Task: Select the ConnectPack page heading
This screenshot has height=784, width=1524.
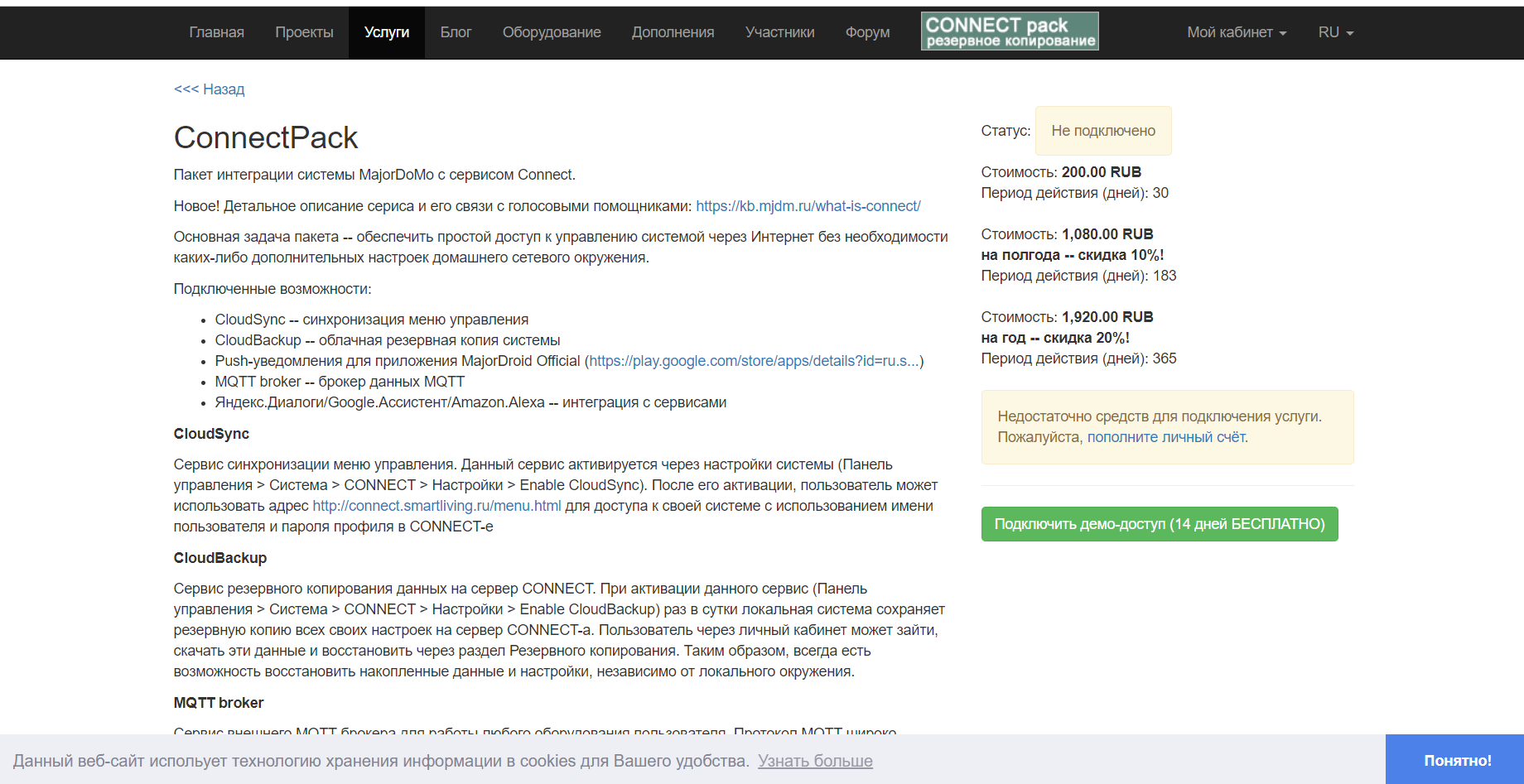Action: click(x=266, y=137)
